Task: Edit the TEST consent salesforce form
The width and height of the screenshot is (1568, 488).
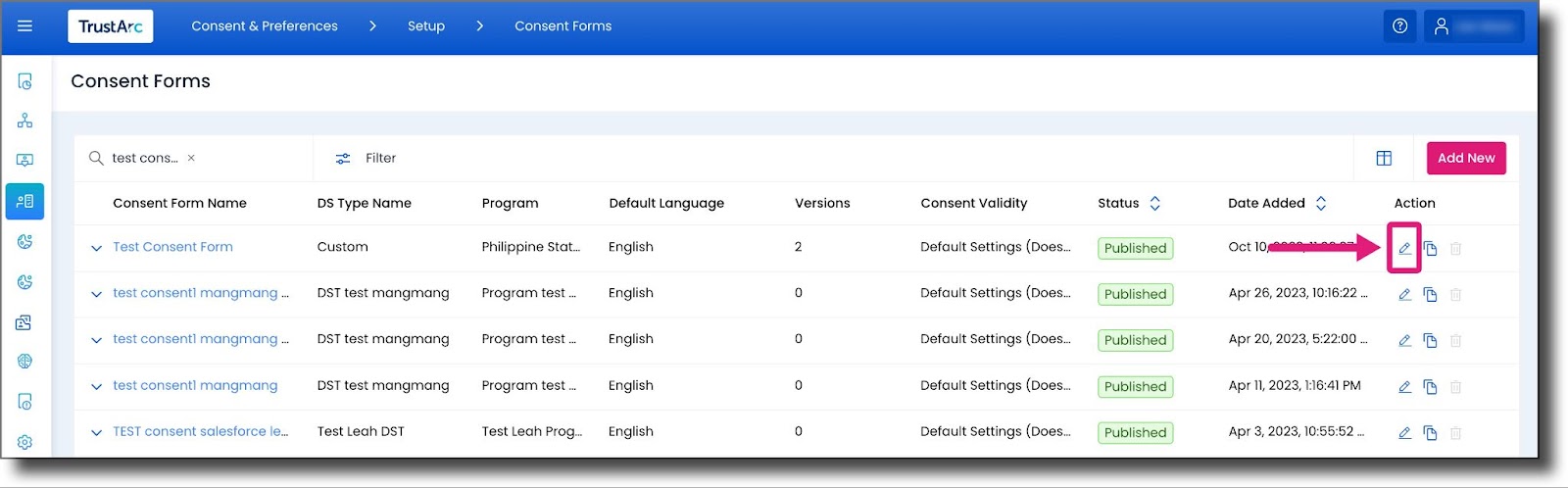Action: click(1404, 432)
